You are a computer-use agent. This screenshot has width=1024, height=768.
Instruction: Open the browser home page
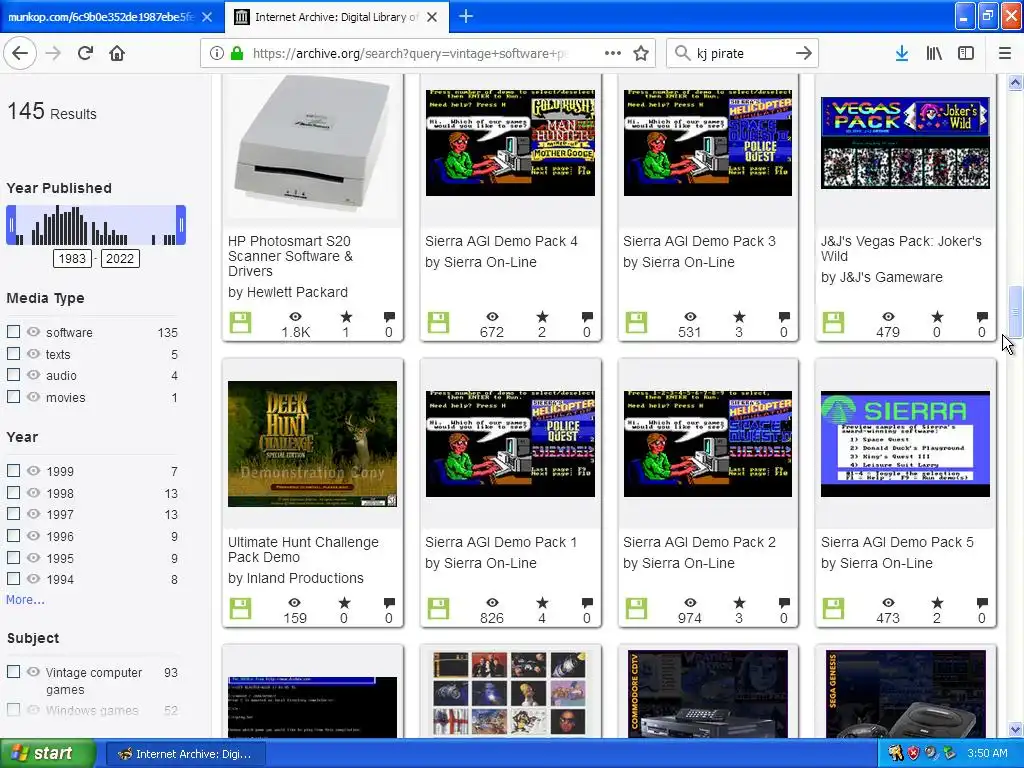coord(117,54)
